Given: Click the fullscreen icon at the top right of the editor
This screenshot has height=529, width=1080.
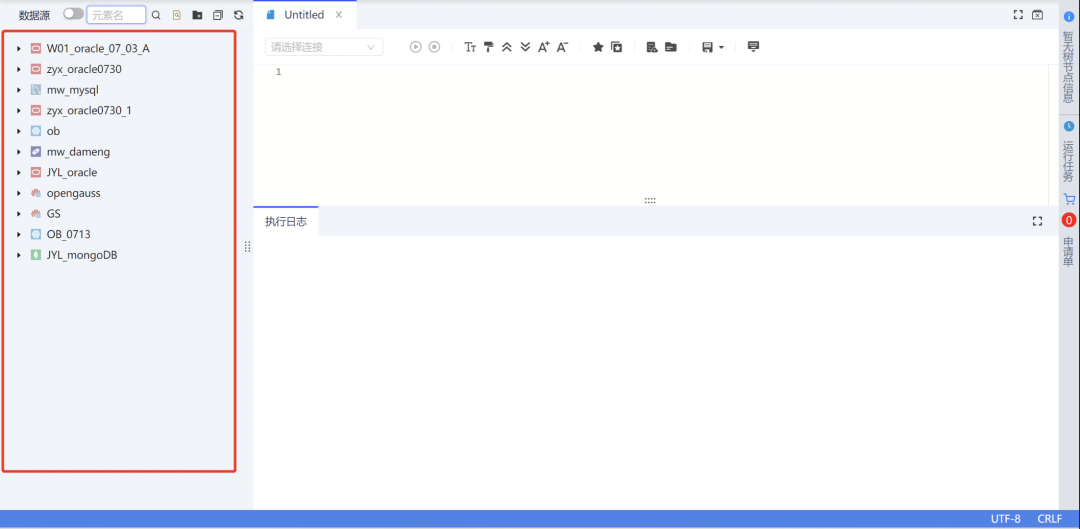Looking at the screenshot, I should coord(1018,14).
